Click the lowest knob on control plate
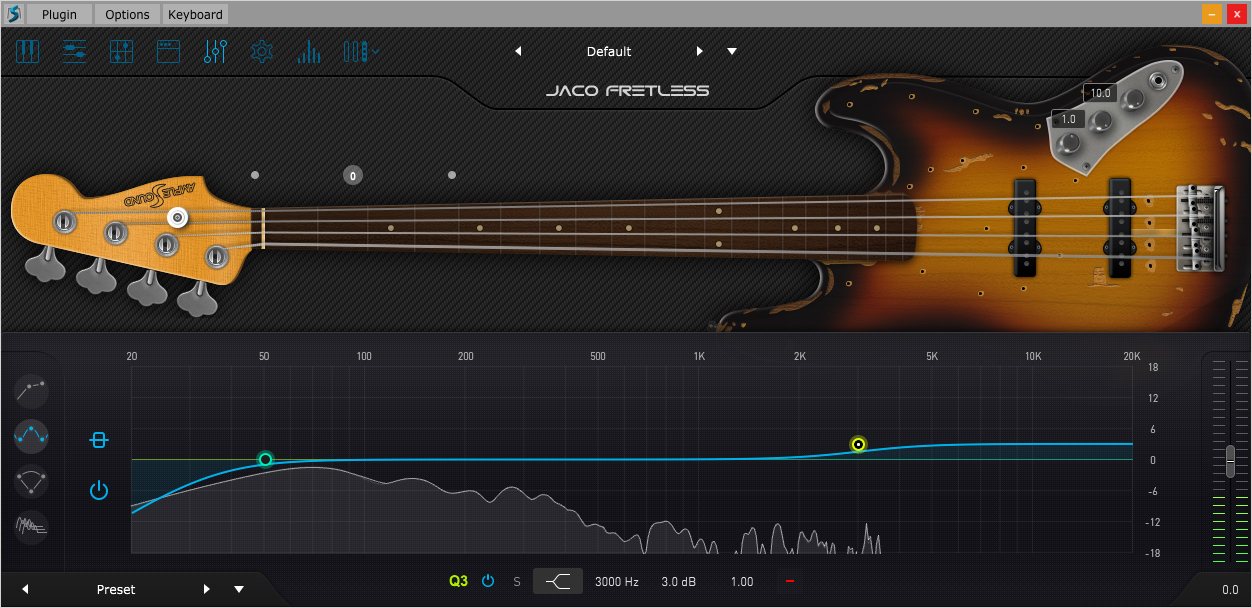 pos(1069,146)
